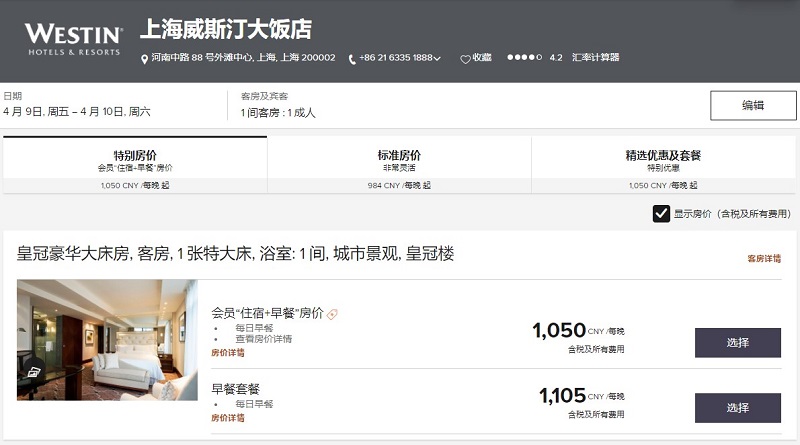Image resolution: width=800 pixels, height=445 pixels.
Task: Click the room title 皇冠豪华大床房
Action: [x=235, y=253]
